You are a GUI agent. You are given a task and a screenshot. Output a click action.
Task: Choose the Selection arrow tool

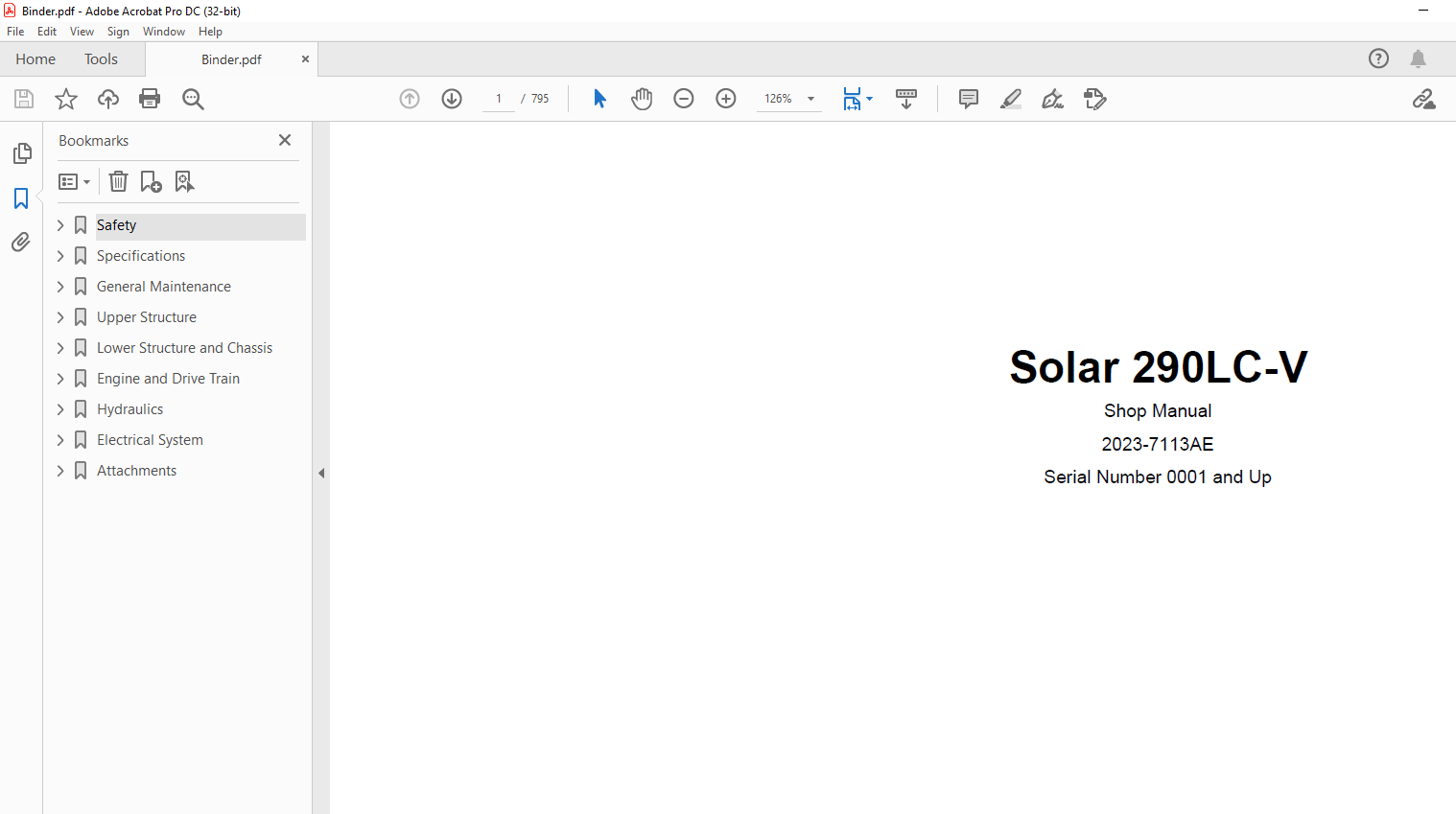[599, 99]
